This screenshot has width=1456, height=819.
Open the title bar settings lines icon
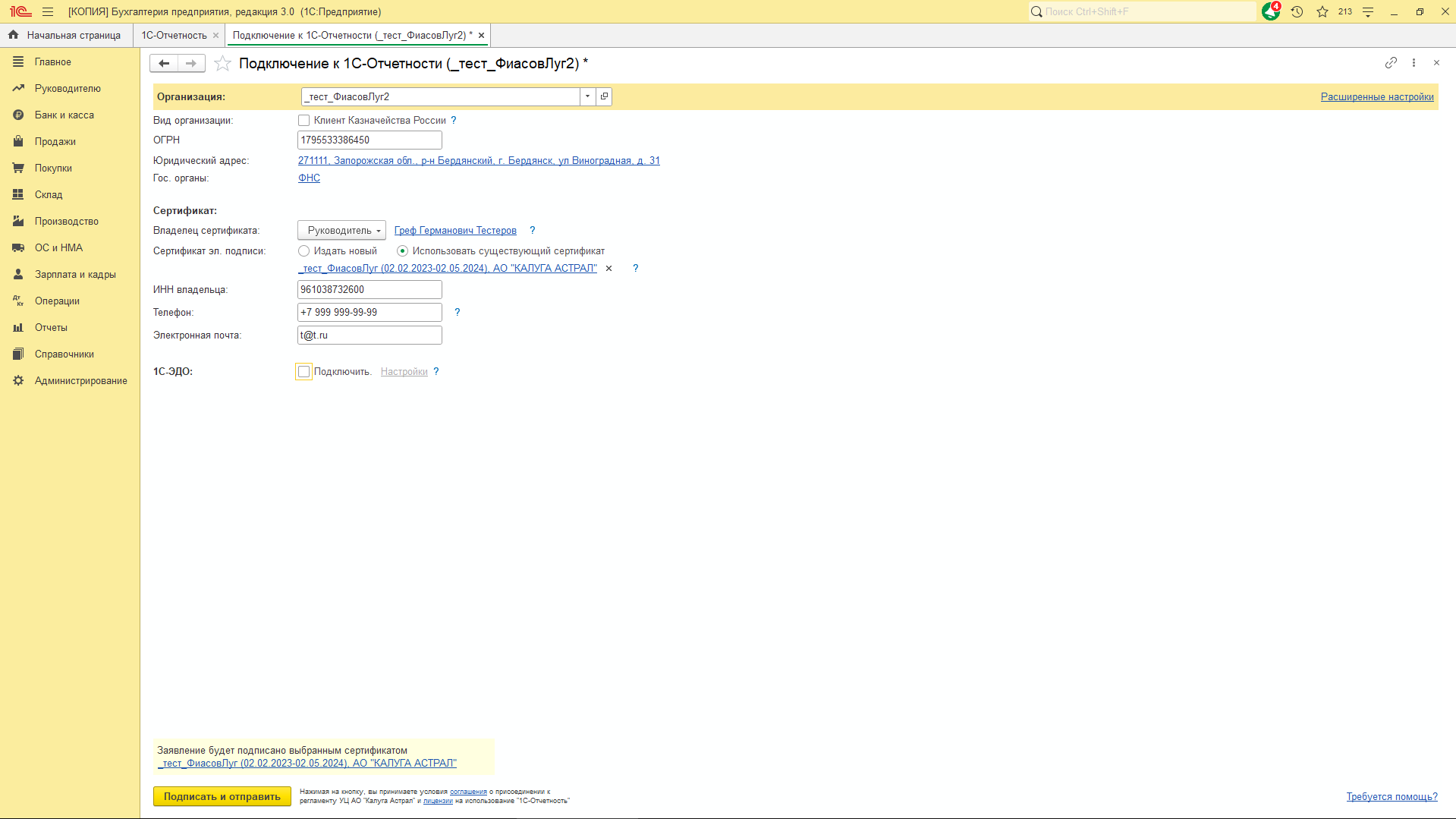[x=1368, y=11]
